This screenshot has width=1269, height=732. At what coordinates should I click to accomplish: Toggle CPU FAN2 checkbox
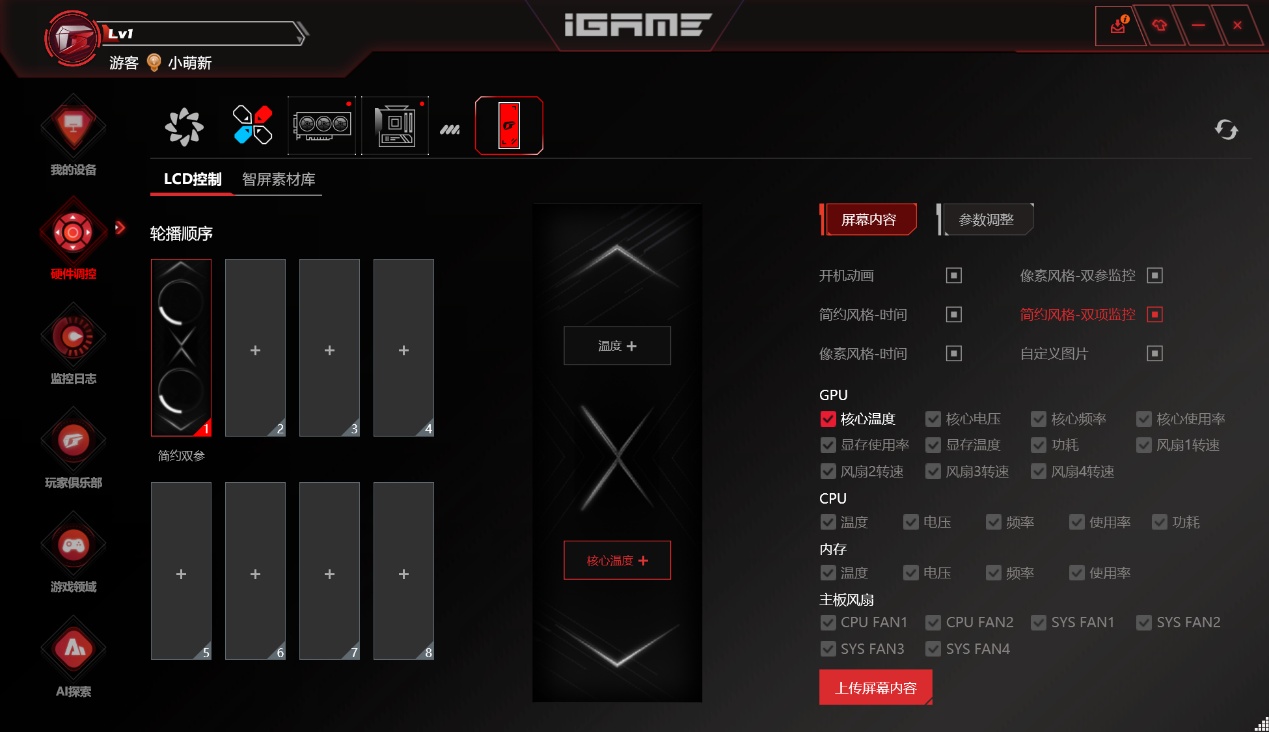(933, 622)
